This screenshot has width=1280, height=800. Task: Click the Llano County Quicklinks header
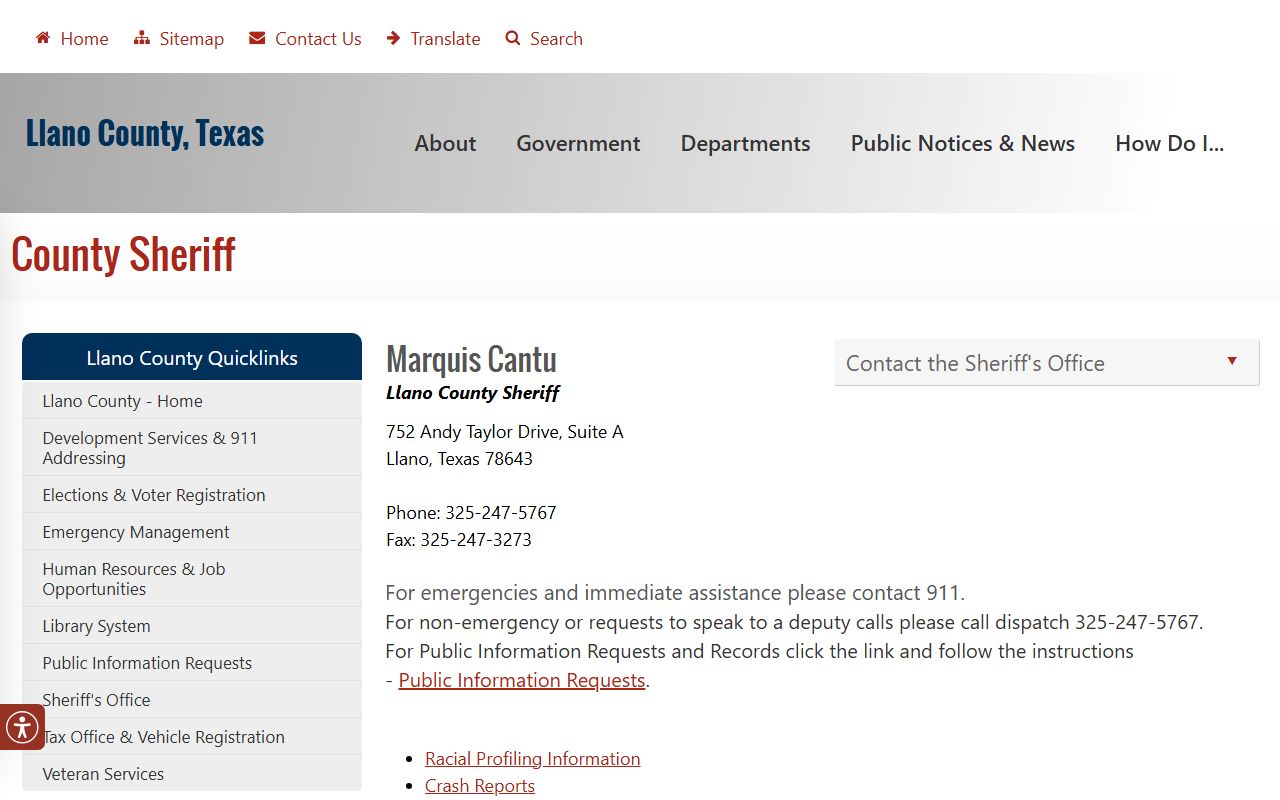click(192, 358)
